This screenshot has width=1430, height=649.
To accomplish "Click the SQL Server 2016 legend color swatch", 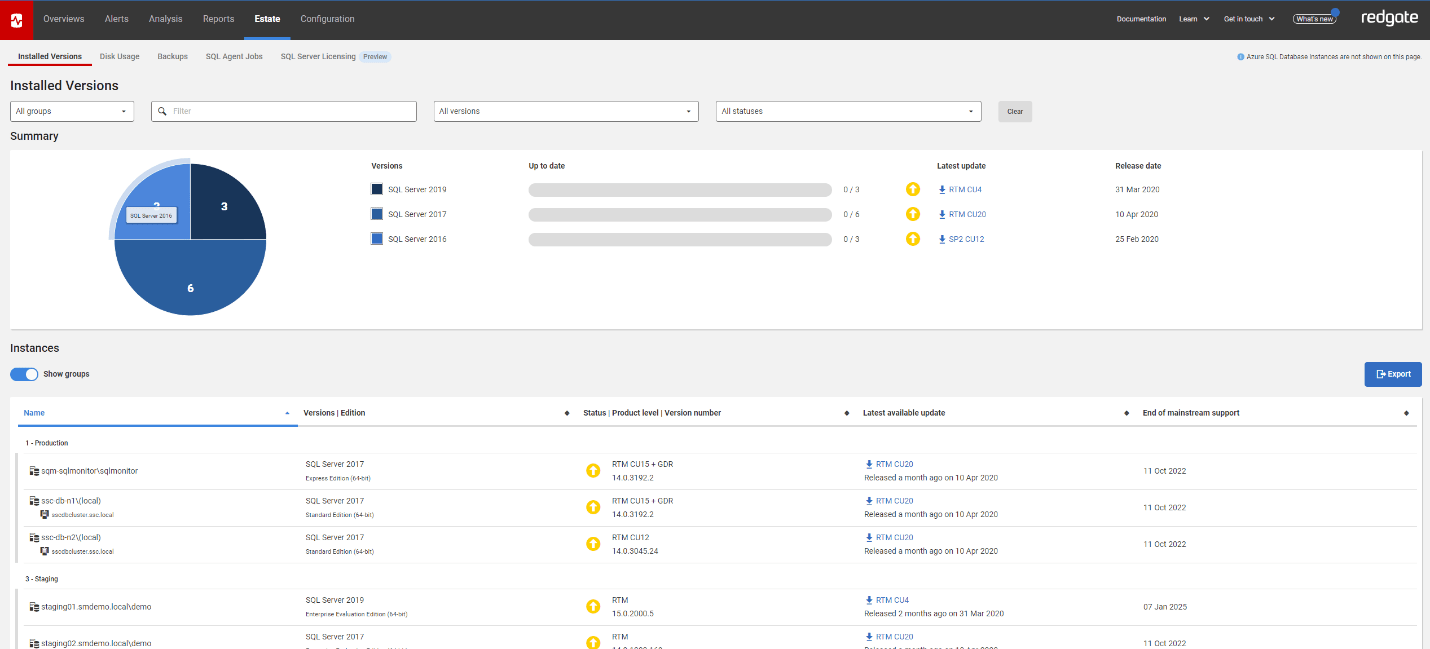I will [x=377, y=239].
